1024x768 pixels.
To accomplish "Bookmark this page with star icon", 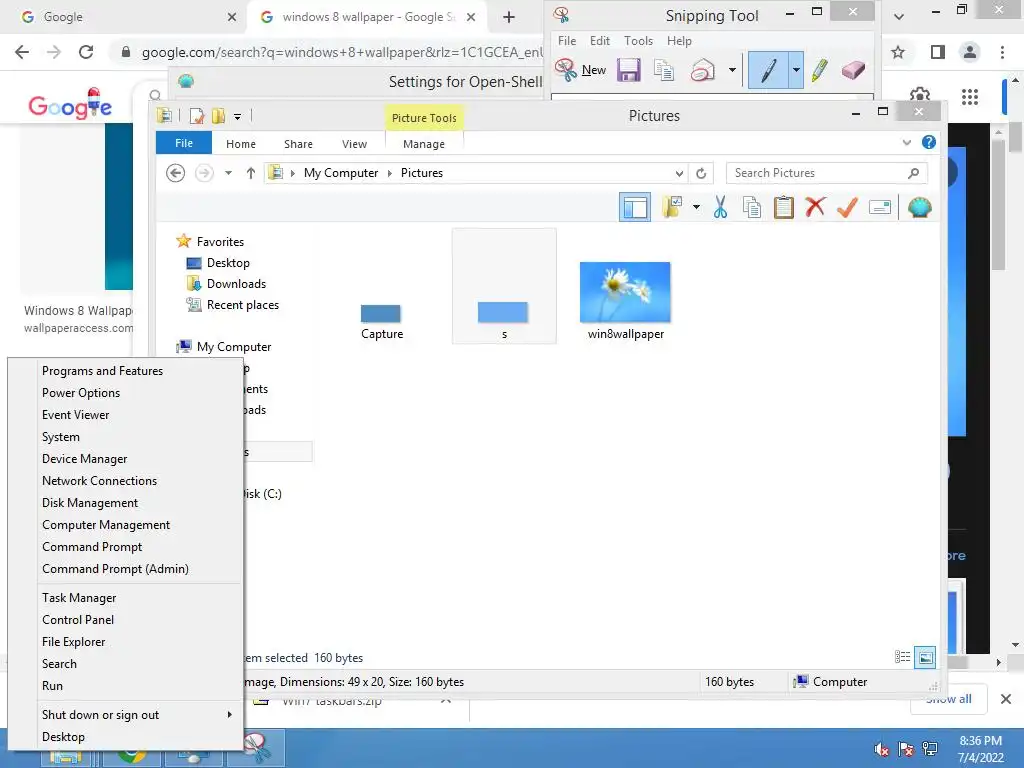I will pos(898,52).
